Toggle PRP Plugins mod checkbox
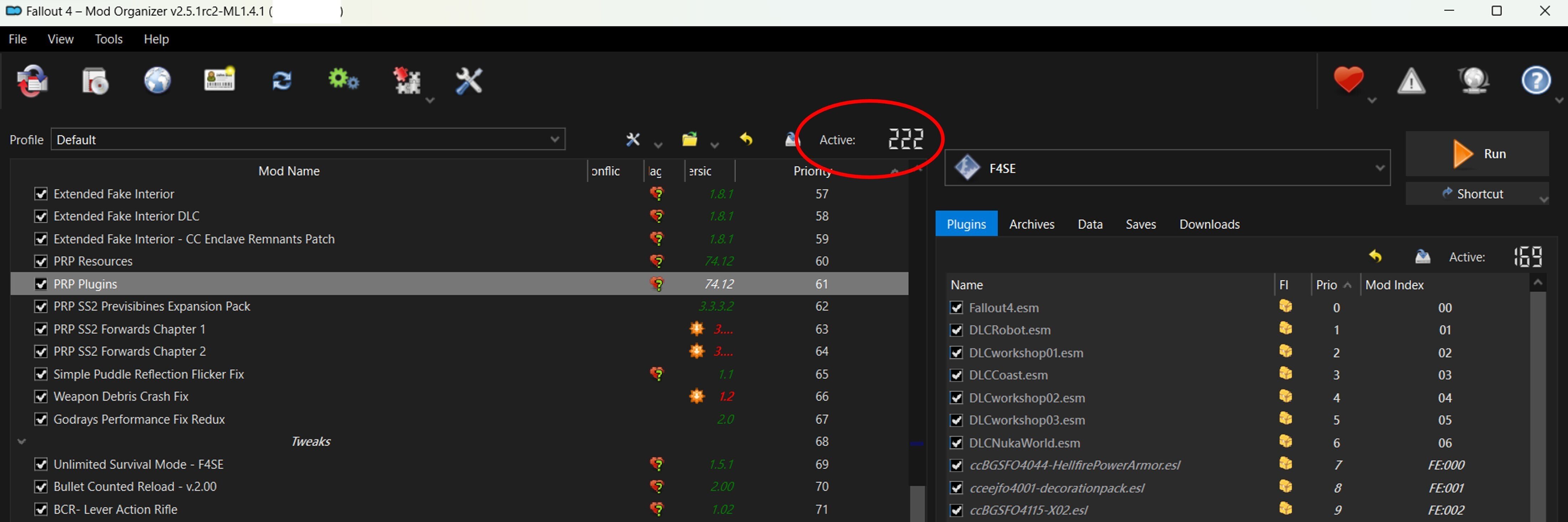1568x522 pixels. [41, 284]
